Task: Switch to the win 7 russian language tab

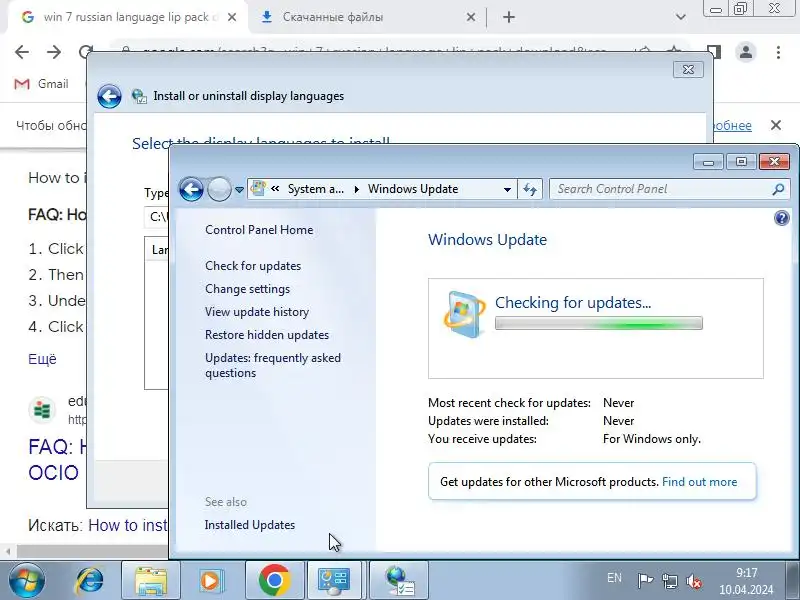Action: pyautogui.click(x=130, y=17)
